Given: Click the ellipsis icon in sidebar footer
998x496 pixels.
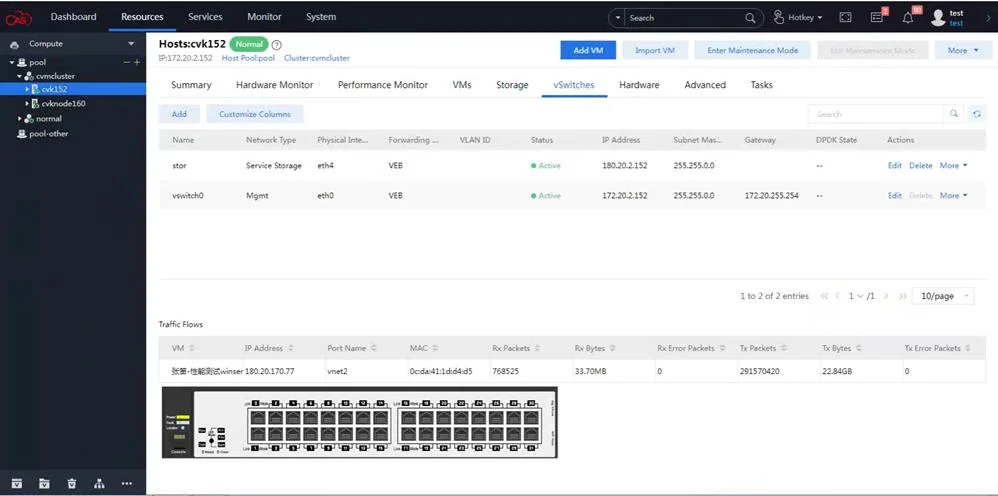Looking at the screenshot, I should pyautogui.click(x=127, y=483).
